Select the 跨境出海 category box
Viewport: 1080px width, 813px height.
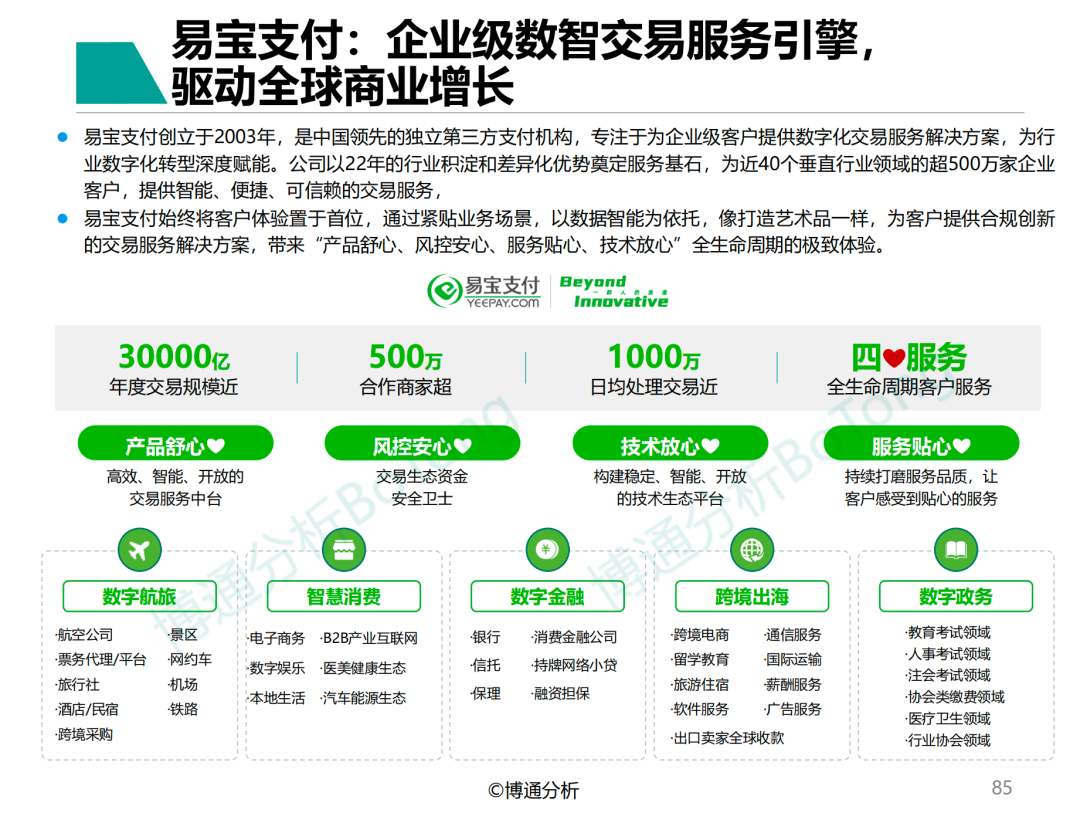click(x=751, y=596)
